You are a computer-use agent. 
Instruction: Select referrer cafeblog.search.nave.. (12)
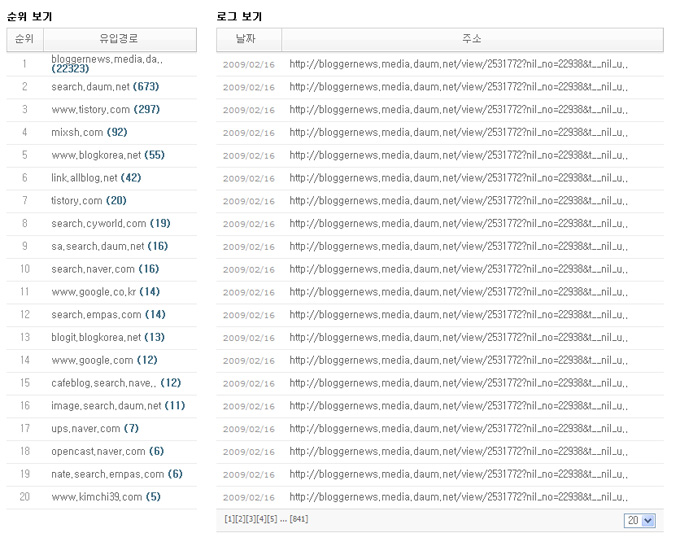[116, 383]
